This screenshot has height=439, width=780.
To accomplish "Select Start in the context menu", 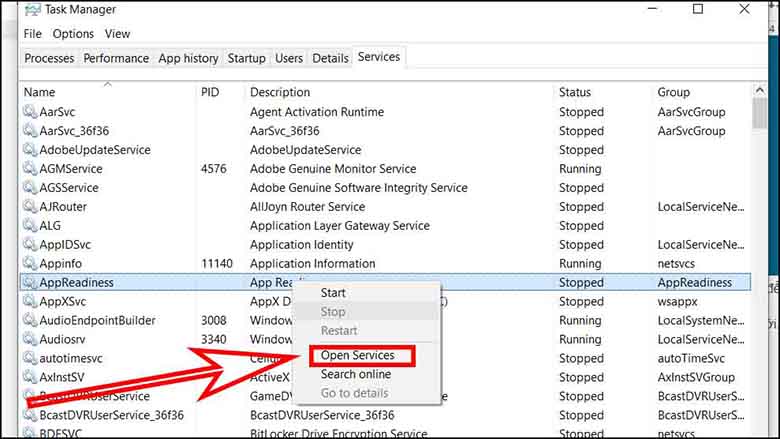I will [333, 293].
